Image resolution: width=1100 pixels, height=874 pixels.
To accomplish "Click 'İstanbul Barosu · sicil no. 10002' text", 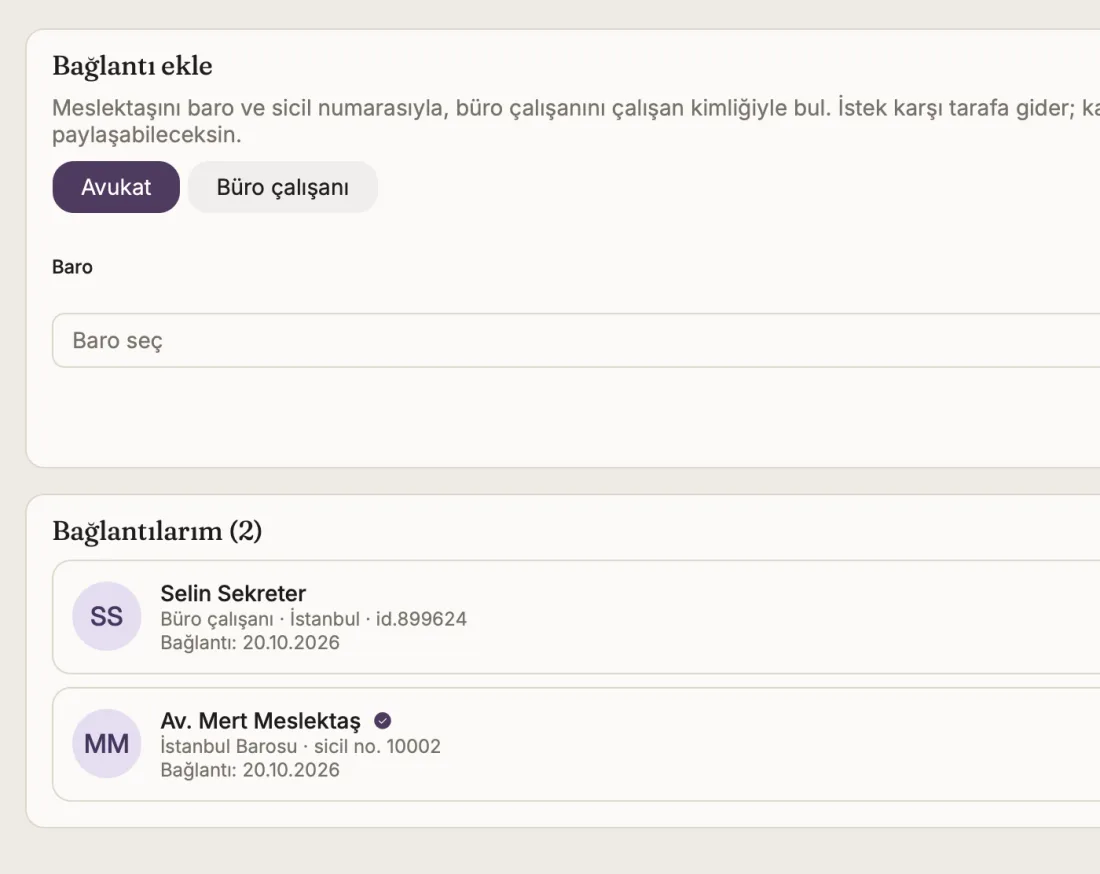I will tap(300, 746).
